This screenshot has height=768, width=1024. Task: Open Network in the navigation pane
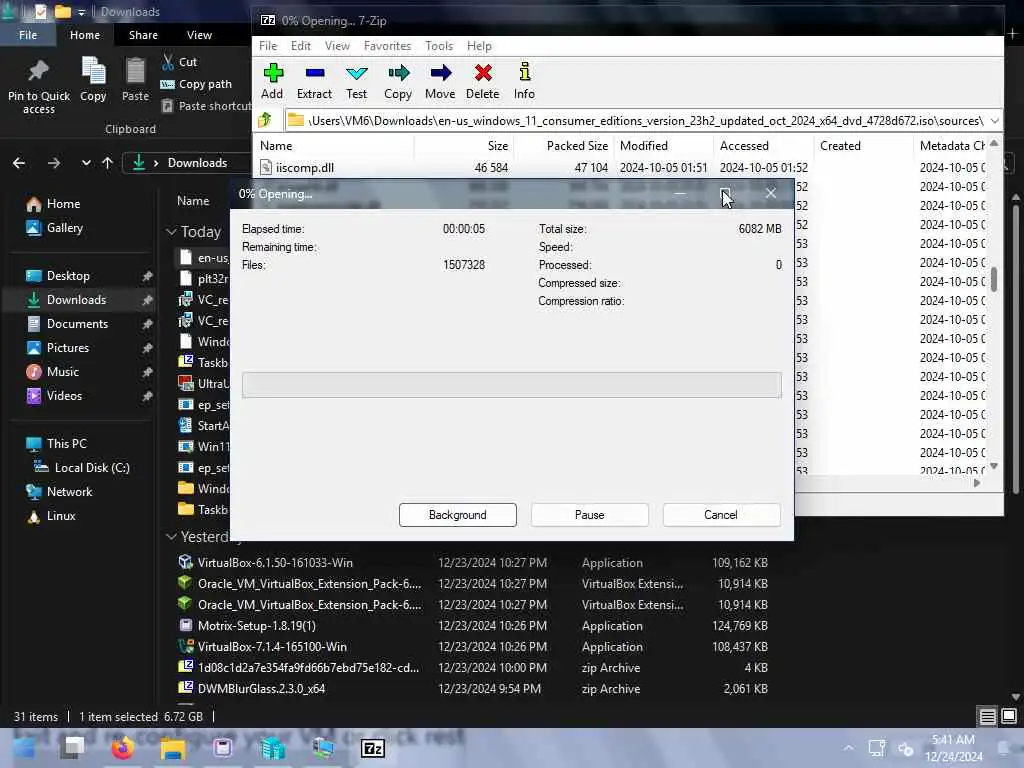point(59,492)
